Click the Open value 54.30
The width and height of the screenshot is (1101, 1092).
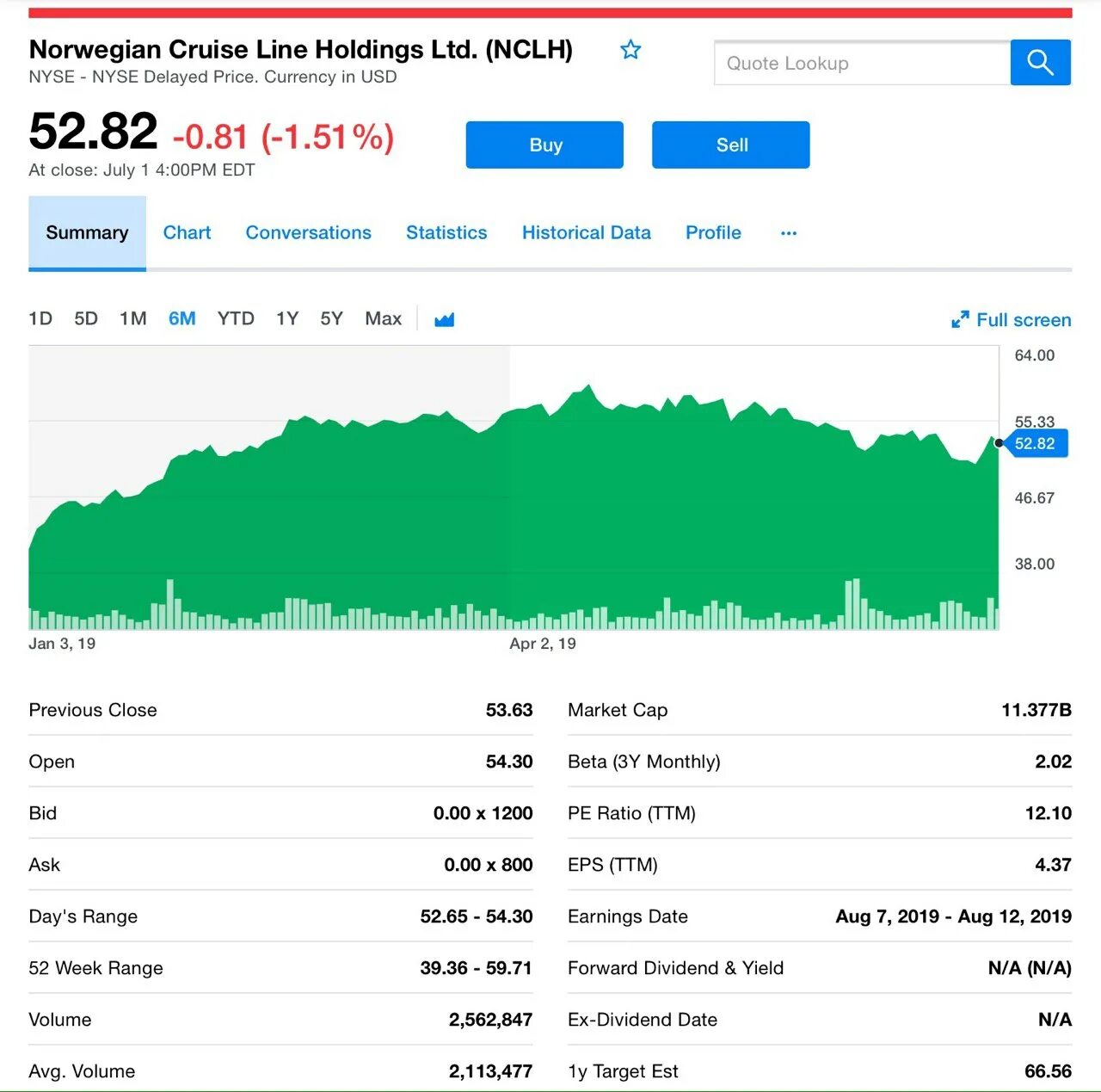509,762
